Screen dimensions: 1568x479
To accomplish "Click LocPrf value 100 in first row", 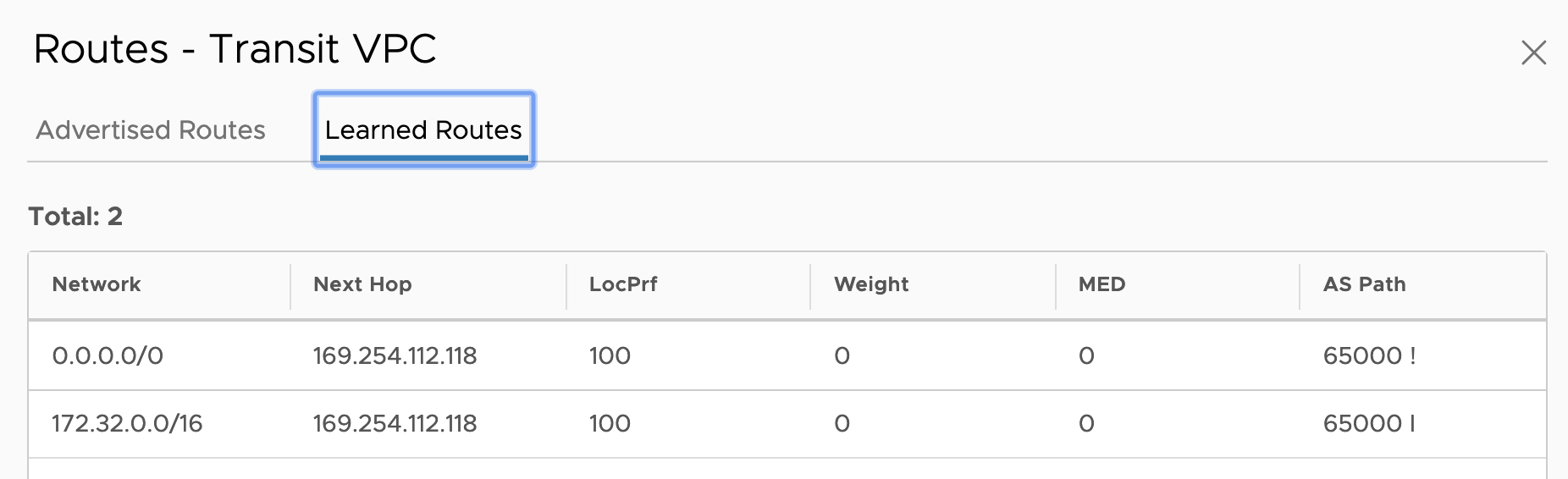I will click(610, 355).
